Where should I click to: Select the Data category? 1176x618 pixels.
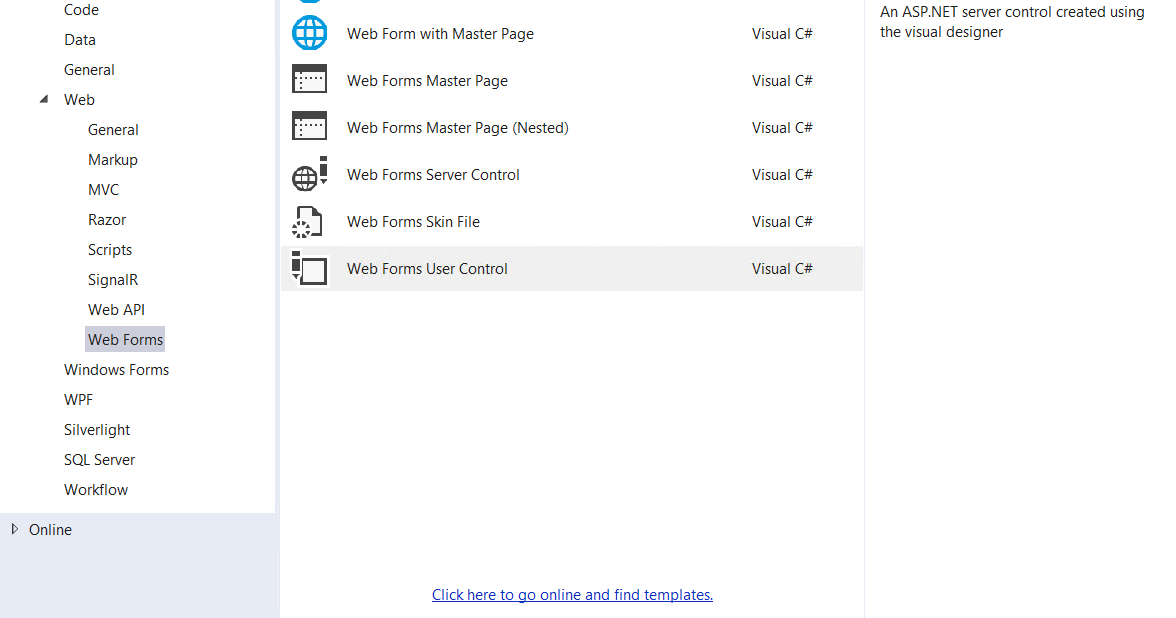click(80, 40)
